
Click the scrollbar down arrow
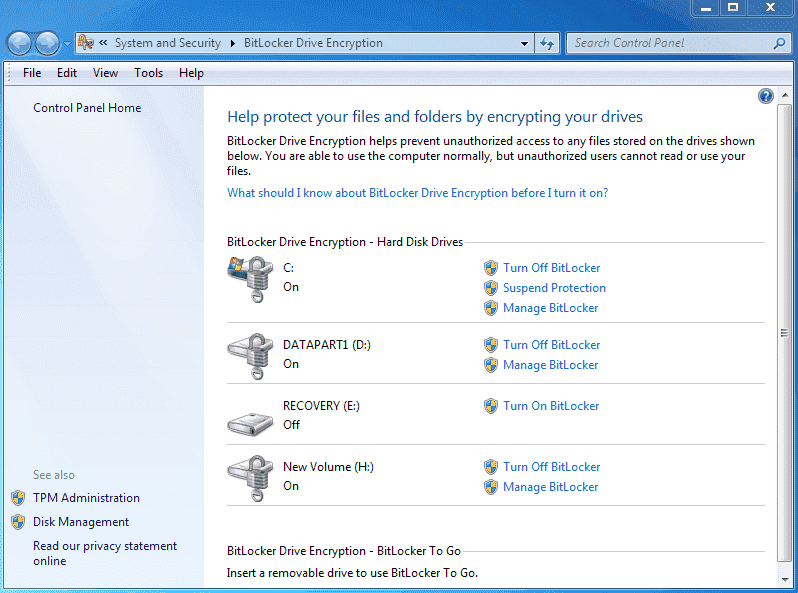(784, 579)
